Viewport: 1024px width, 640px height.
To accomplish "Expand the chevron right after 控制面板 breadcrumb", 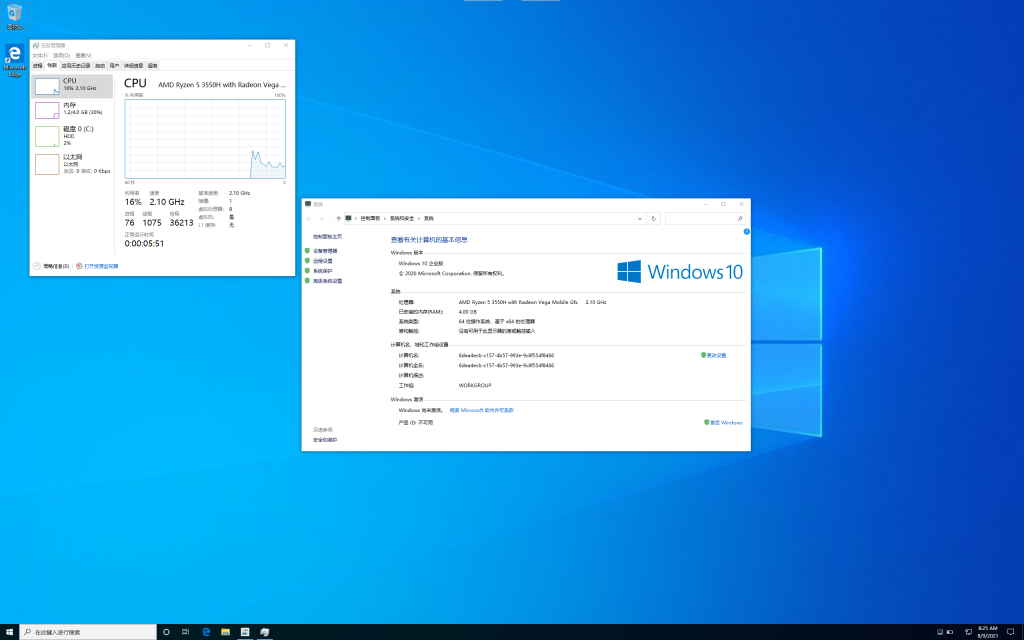I will (385, 219).
